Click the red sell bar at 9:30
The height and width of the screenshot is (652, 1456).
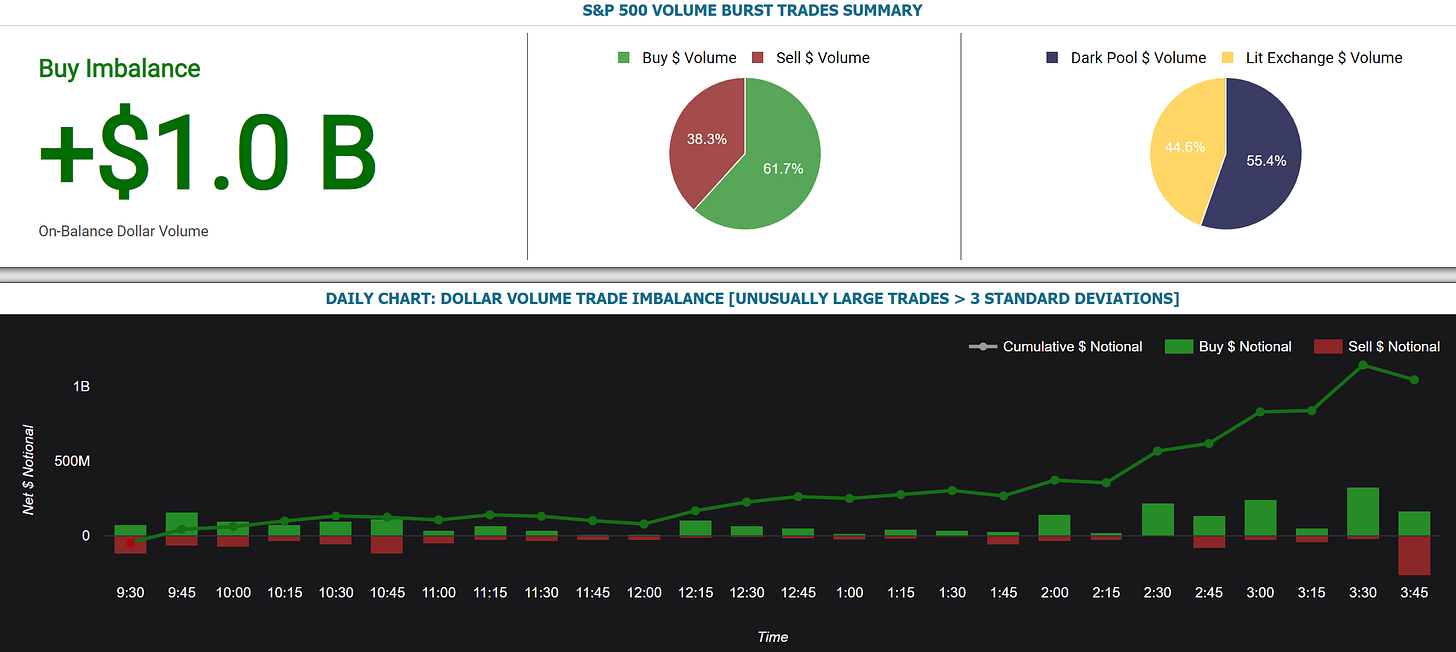tap(130, 545)
